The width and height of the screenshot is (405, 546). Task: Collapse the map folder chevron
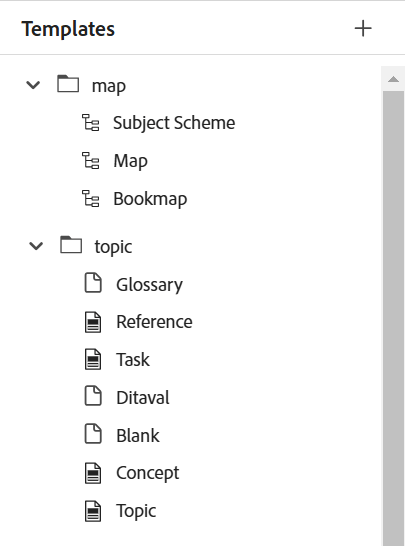[x=33, y=85]
